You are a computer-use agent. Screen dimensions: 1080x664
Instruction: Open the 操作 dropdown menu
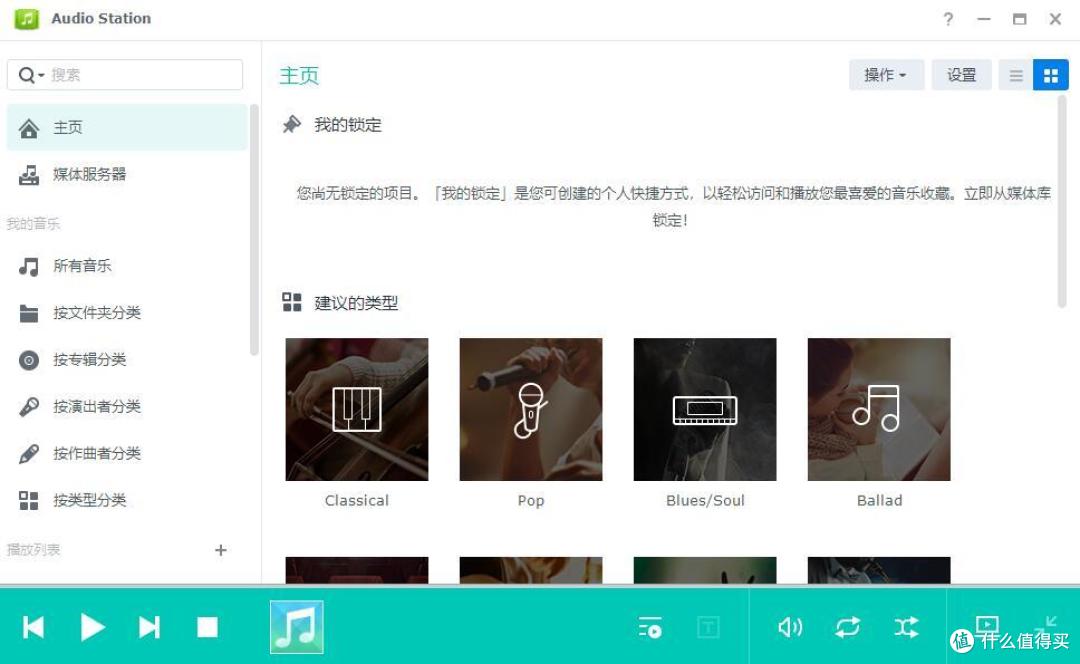[885, 74]
